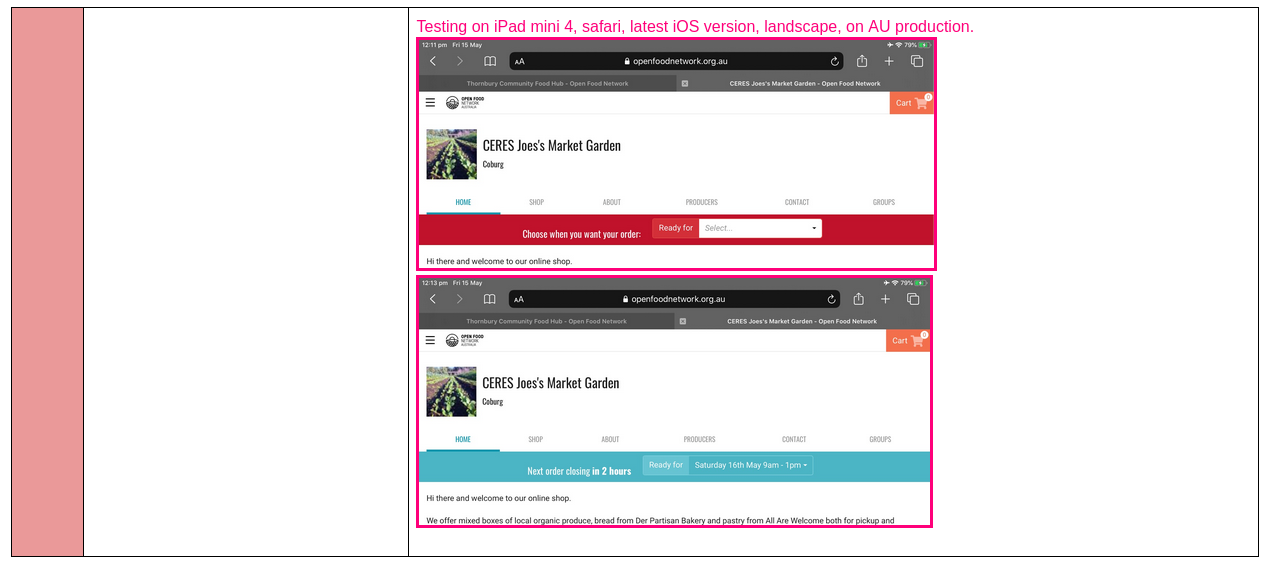Tap new tab plus icon in 12:11 pm screenshot
This screenshot has height=577, width=1269.
889,61
